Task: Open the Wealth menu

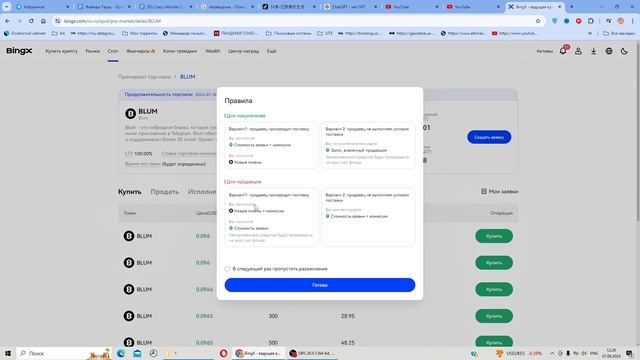Action: point(213,51)
